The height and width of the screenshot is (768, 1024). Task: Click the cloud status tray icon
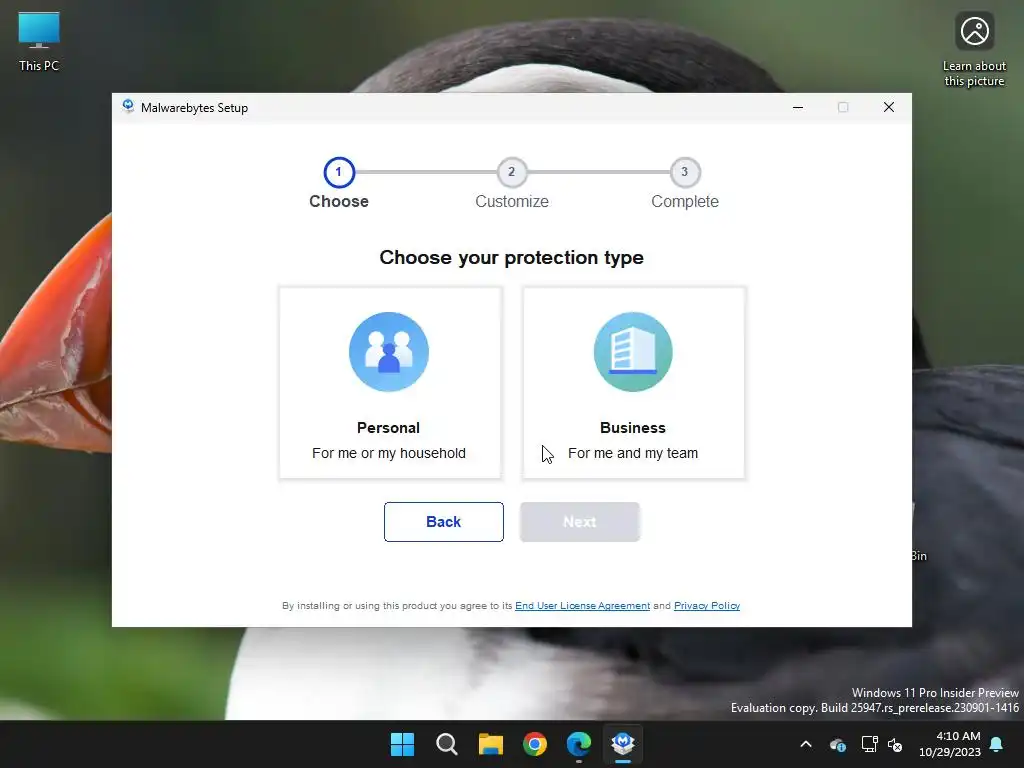838,744
